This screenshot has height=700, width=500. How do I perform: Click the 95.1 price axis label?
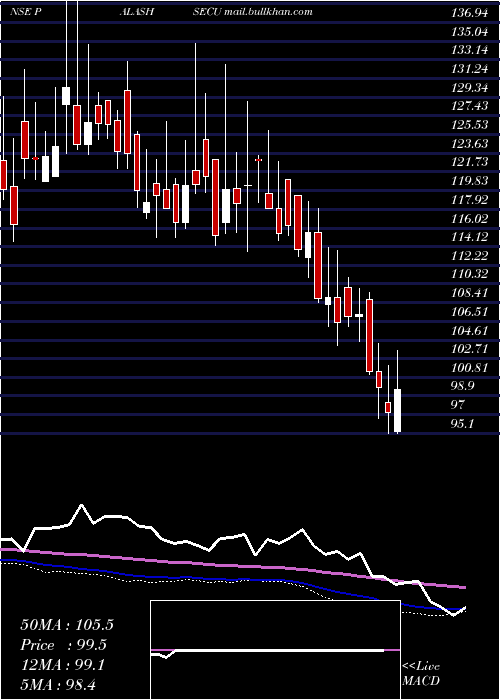[462, 423]
